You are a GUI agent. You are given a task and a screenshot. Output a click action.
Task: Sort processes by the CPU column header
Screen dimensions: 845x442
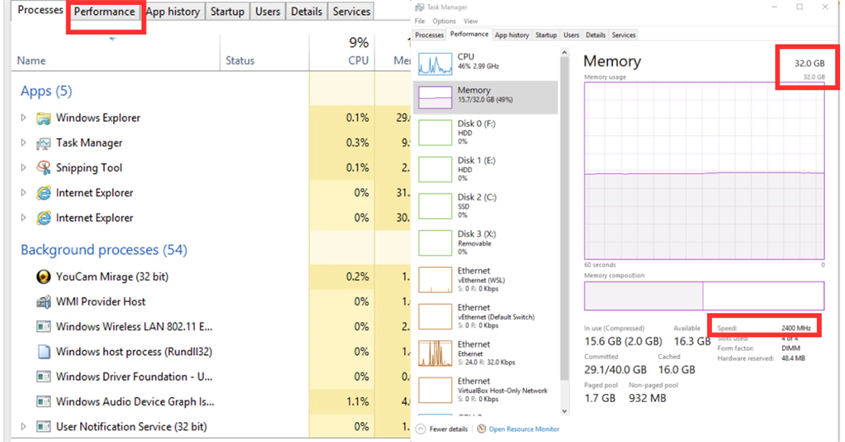coord(357,60)
